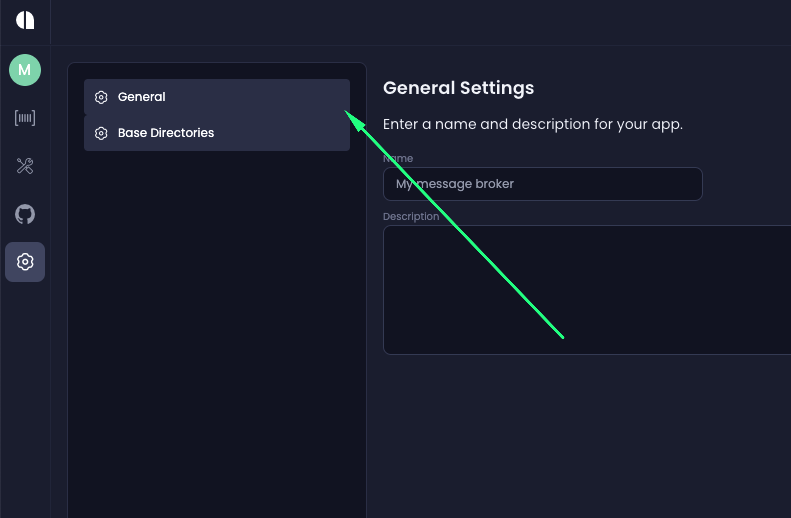Screen dimensions: 791x518
Task: Open the Settings gear in sidebar
Action: point(25,262)
